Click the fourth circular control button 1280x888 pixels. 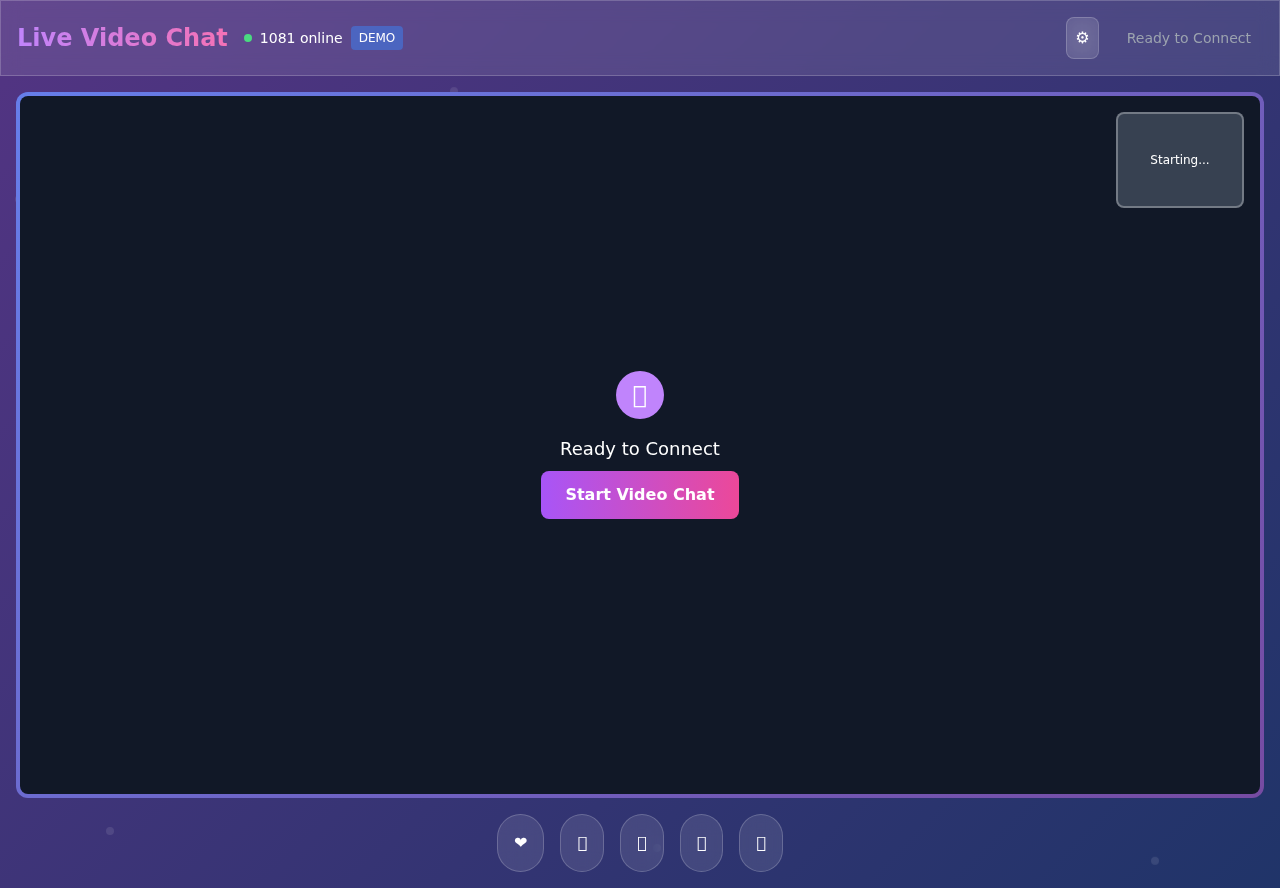click(x=701, y=842)
